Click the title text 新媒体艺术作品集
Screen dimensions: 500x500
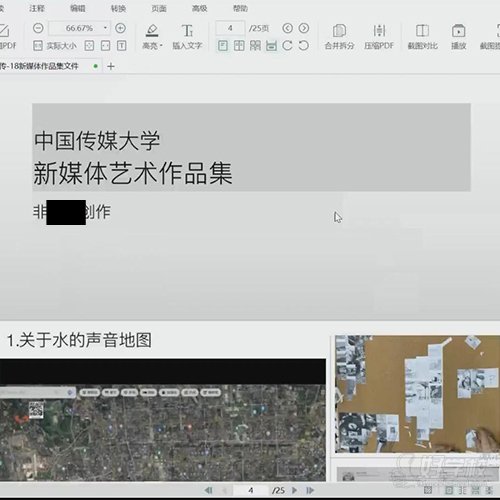(x=133, y=173)
